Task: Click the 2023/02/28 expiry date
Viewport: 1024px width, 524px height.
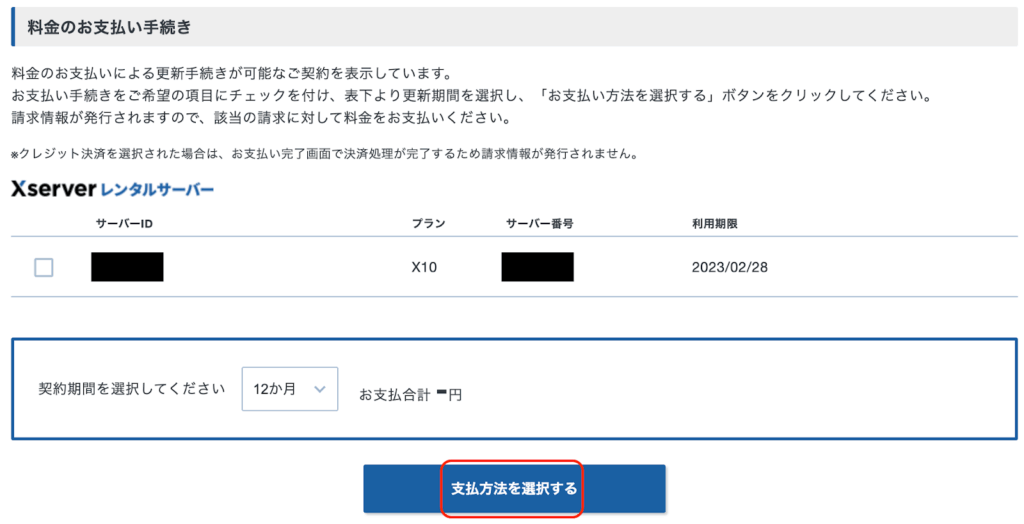Action: [729, 268]
